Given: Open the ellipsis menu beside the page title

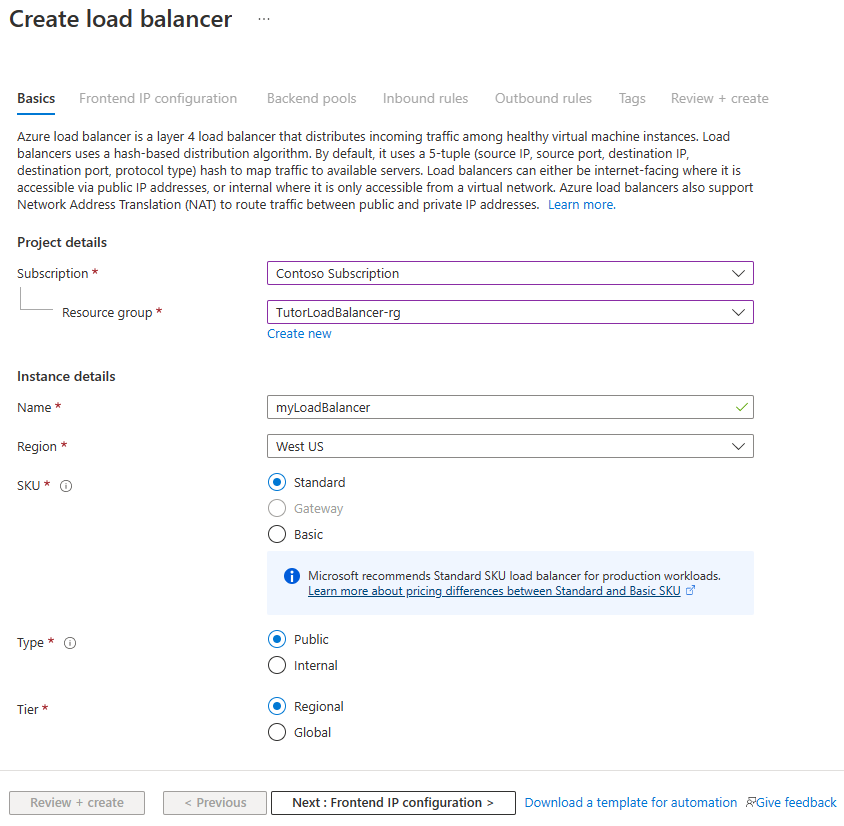Looking at the screenshot, I should coord(264,19).
